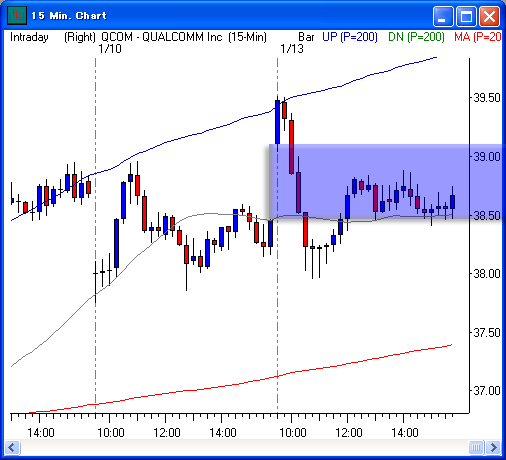Close the 15 Min. Chart window
Screen dimensions: 506x460
pos(489,16)
